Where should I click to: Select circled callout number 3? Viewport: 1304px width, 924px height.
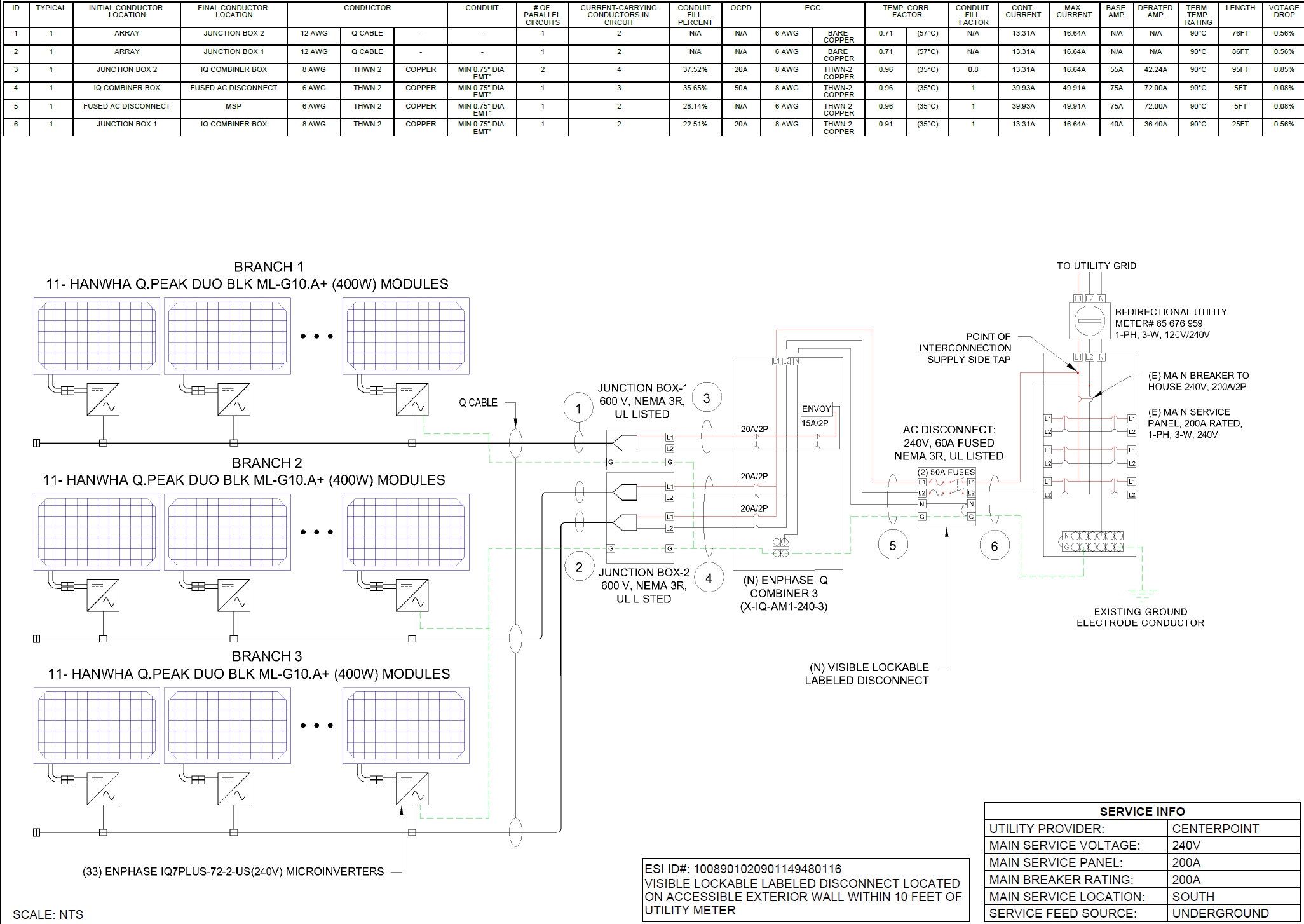707,398
